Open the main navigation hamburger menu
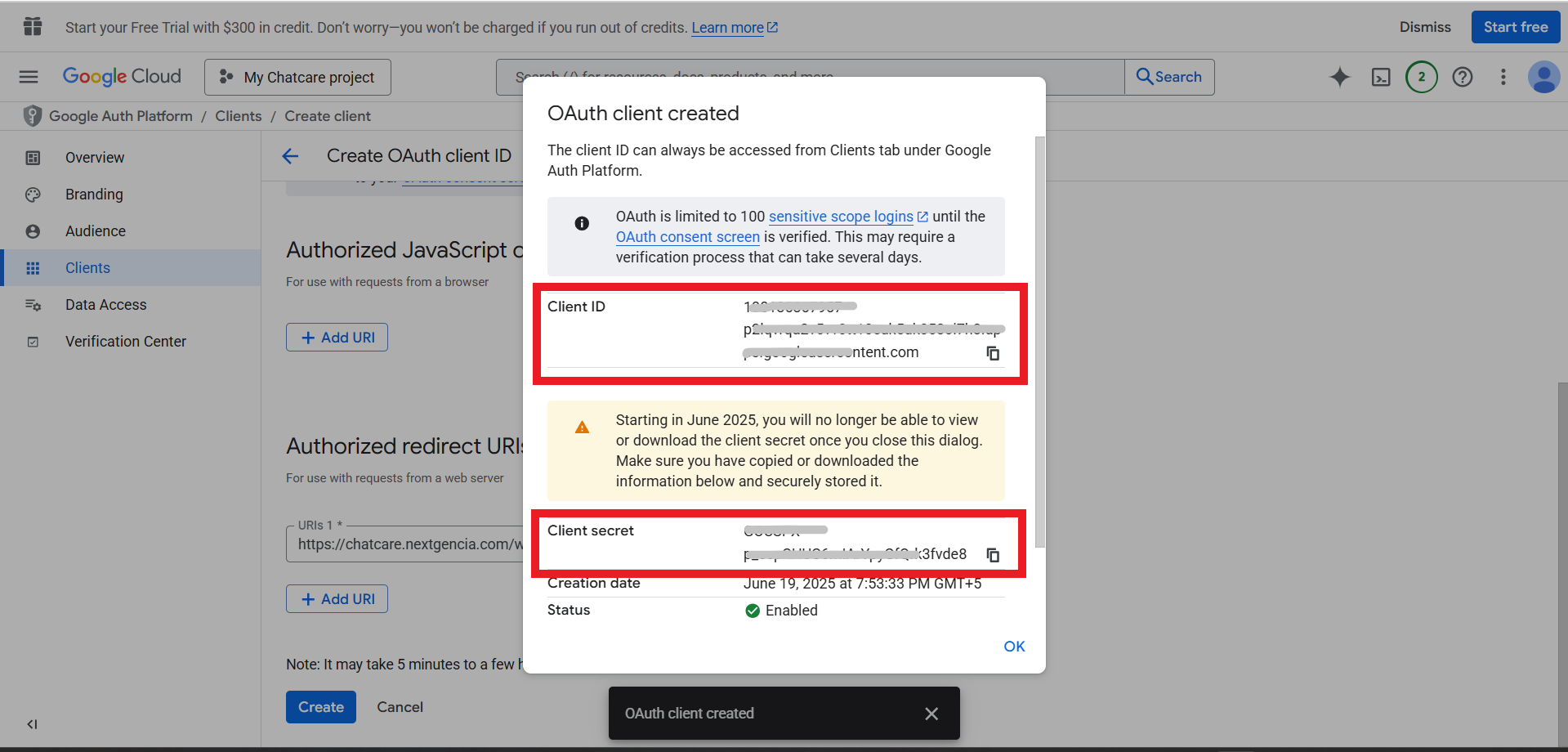Viewport: 1568px width, 752px height. pos(29,77)
